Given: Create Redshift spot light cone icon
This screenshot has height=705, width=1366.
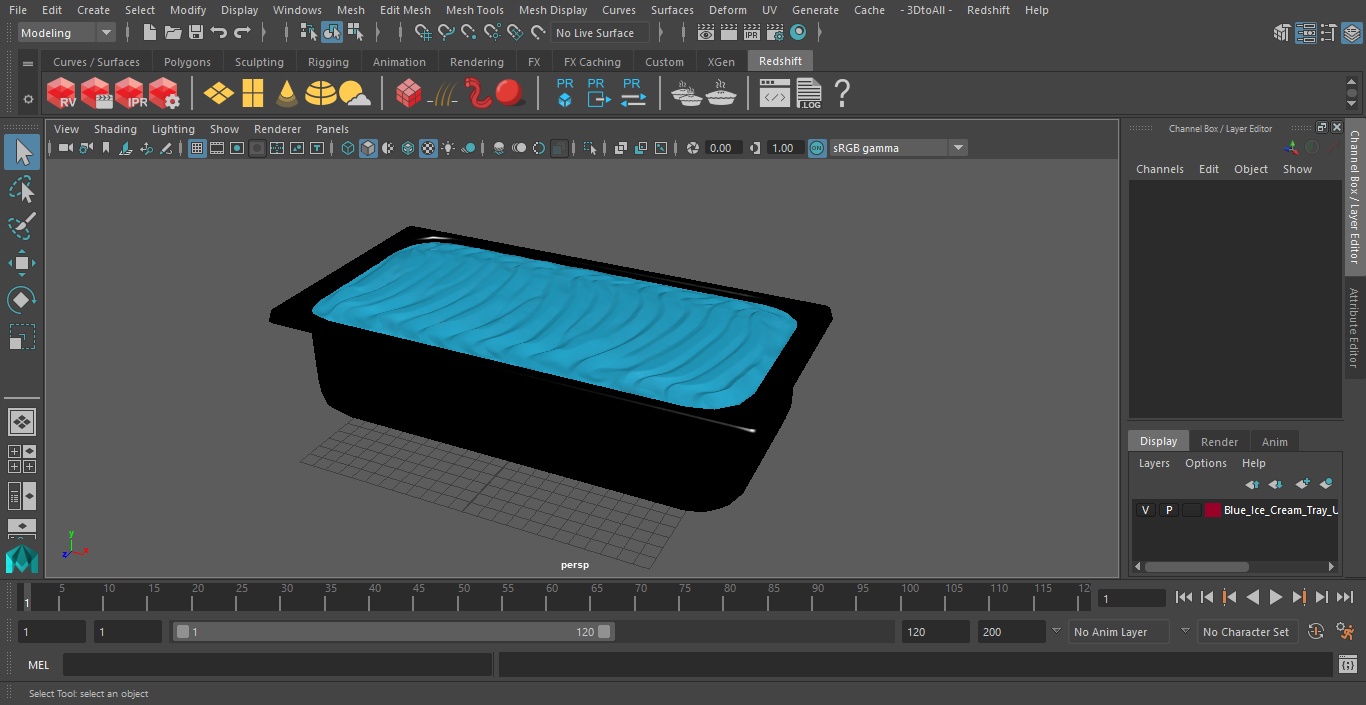Looking at the screenshot, I should pos(287,94).
